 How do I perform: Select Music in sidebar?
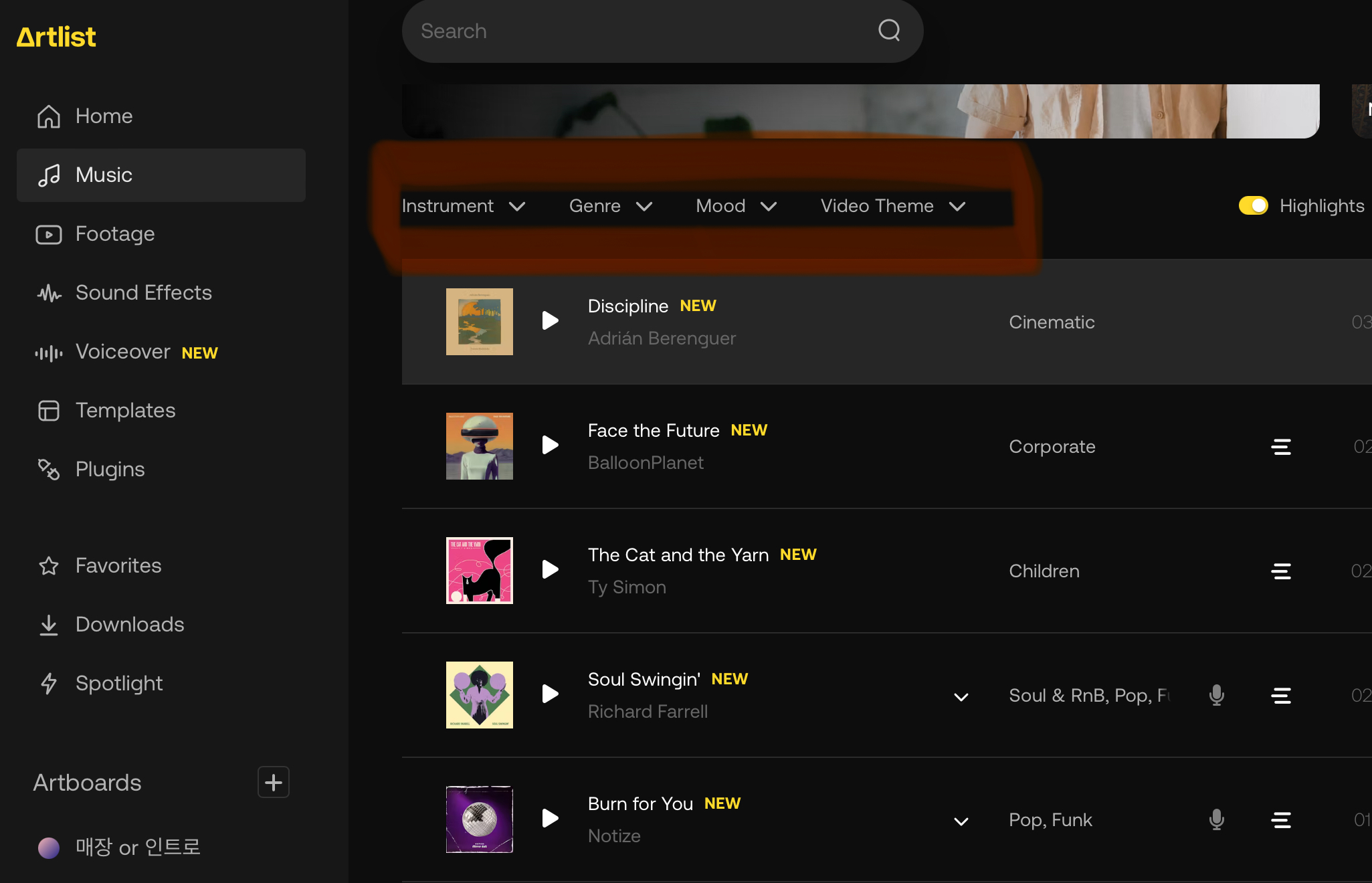(161, 175)
